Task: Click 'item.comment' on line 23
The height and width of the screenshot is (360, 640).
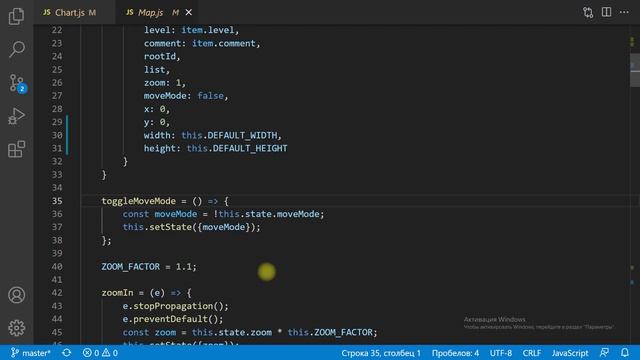Action: point(224,43)
